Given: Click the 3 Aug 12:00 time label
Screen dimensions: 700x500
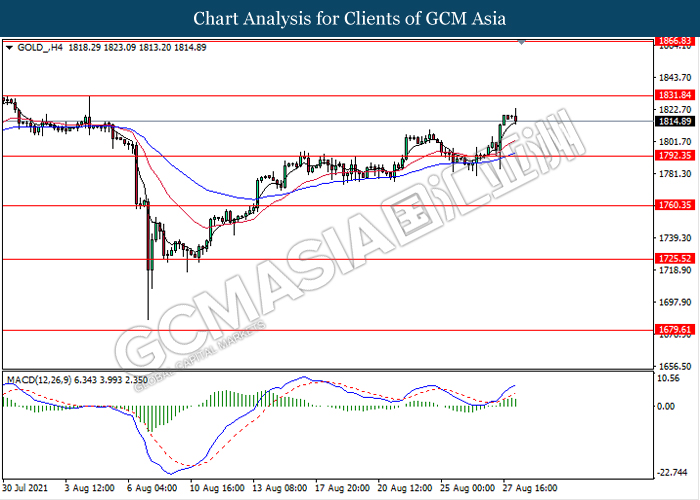Looking at the screenshot, I should [89, 488].
